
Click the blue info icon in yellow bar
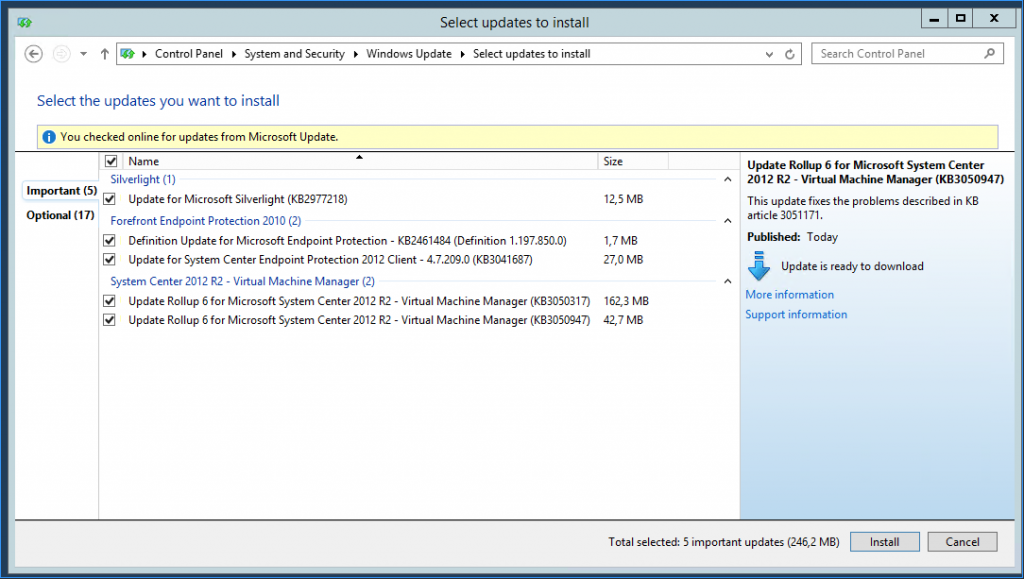pyautogui.click(x=49, y=137)
